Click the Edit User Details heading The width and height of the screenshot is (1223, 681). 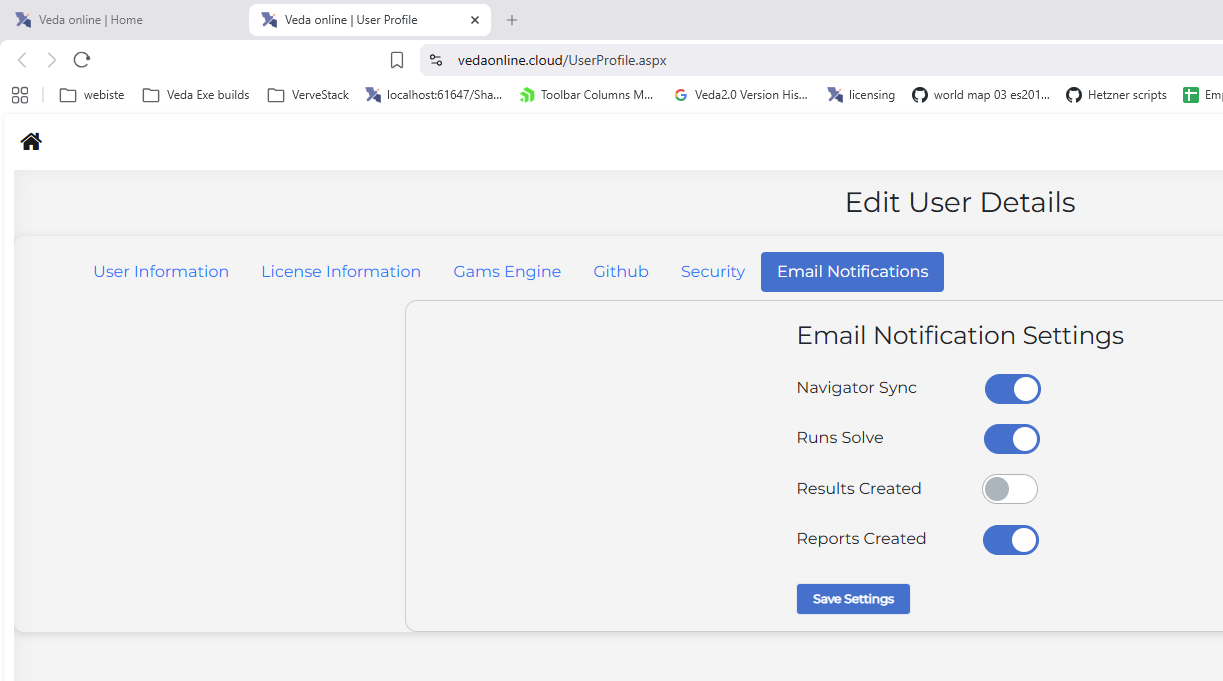click(960, 202)
